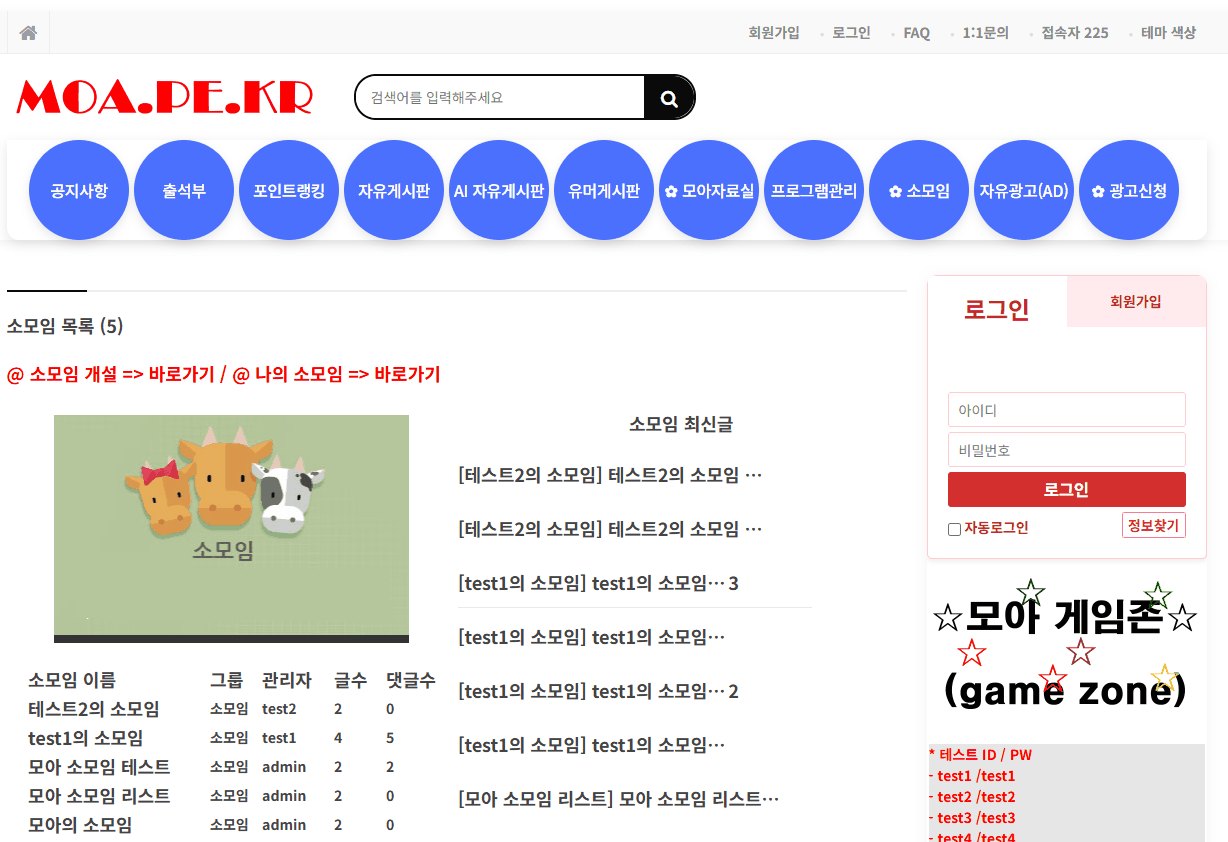
Task: Click the MOA.PE.KR site logo
Action: pos(165,97)
